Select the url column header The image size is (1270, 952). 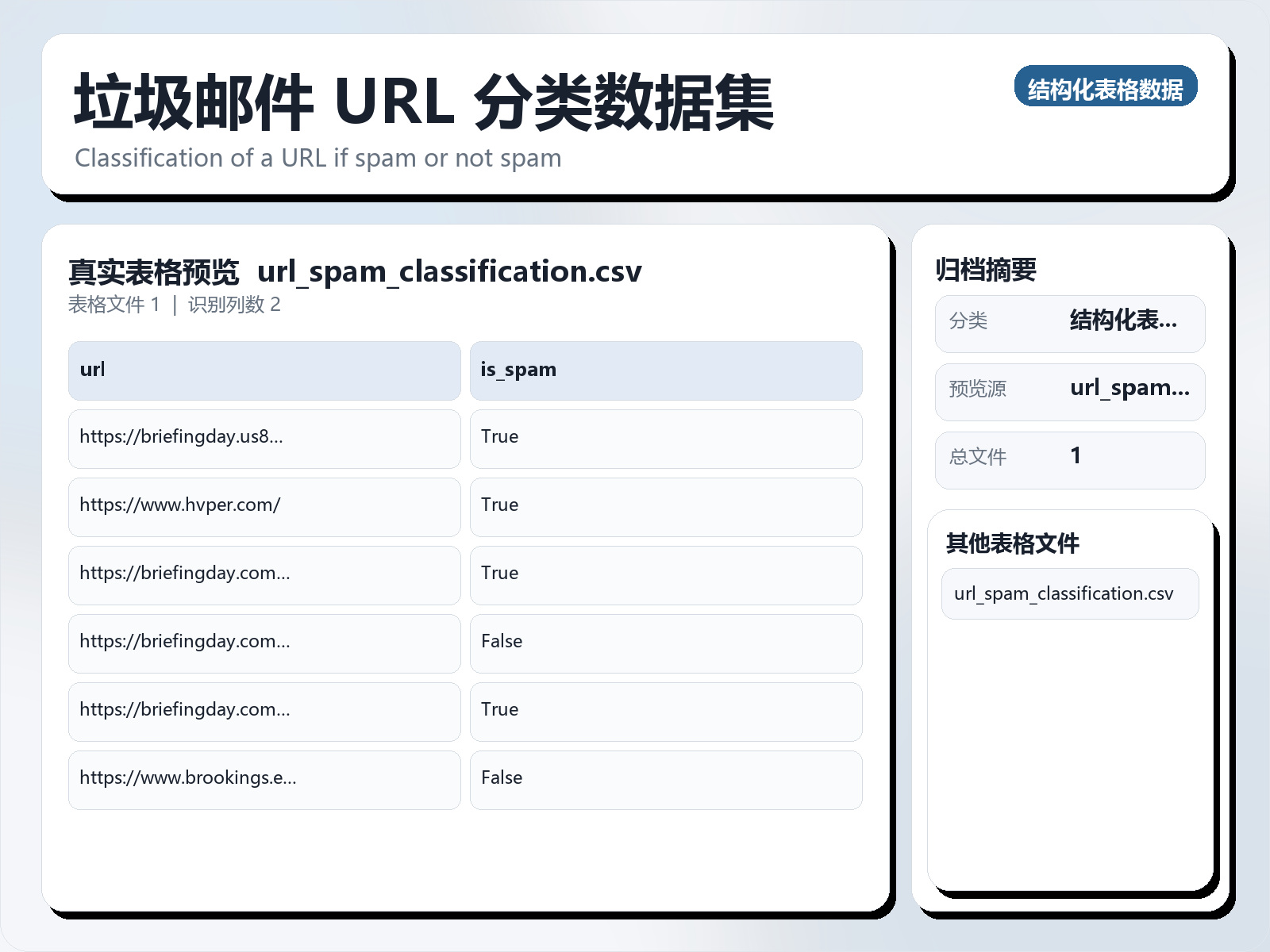264,370
